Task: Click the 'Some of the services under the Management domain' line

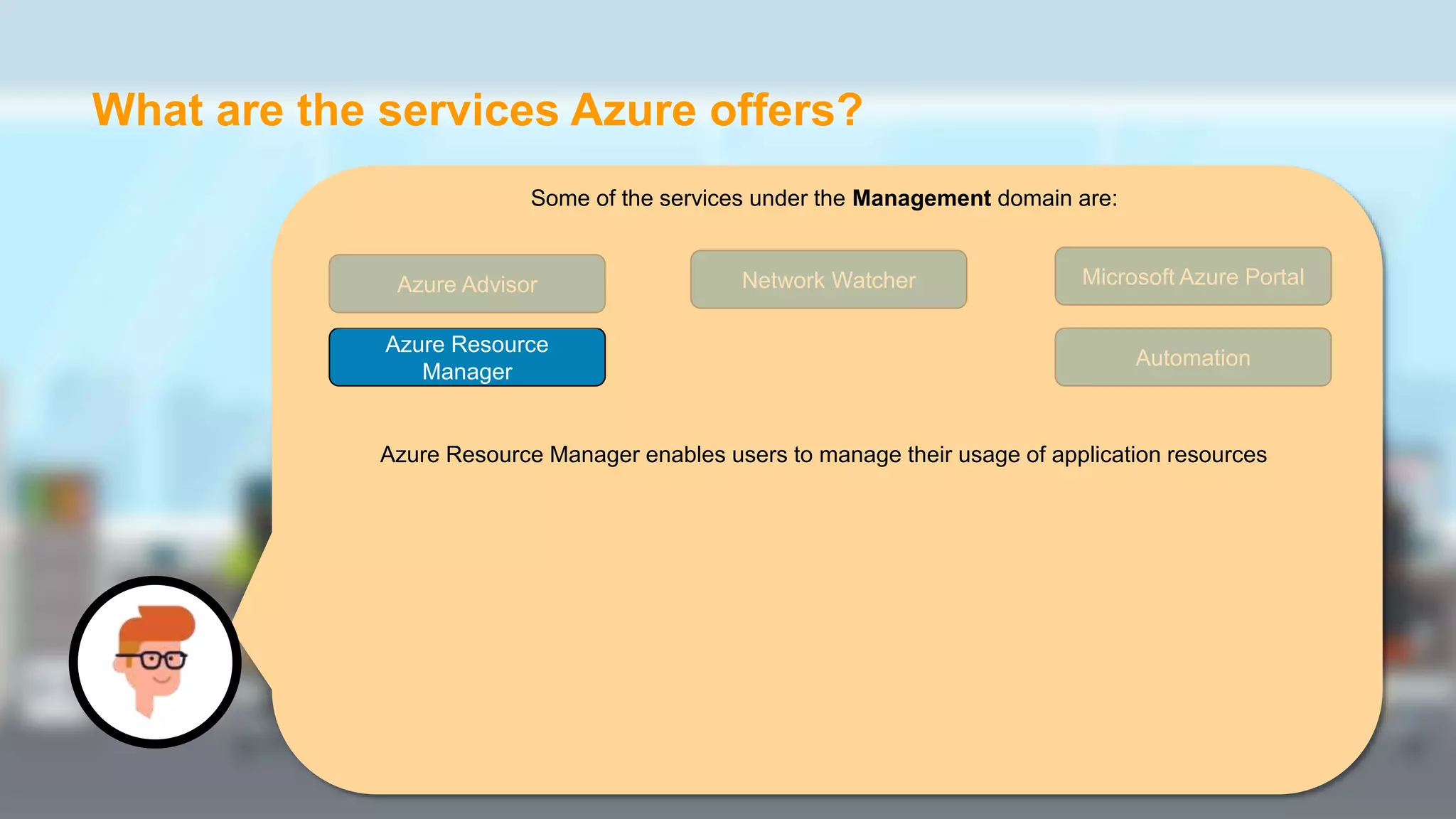Action: [824, 198]
